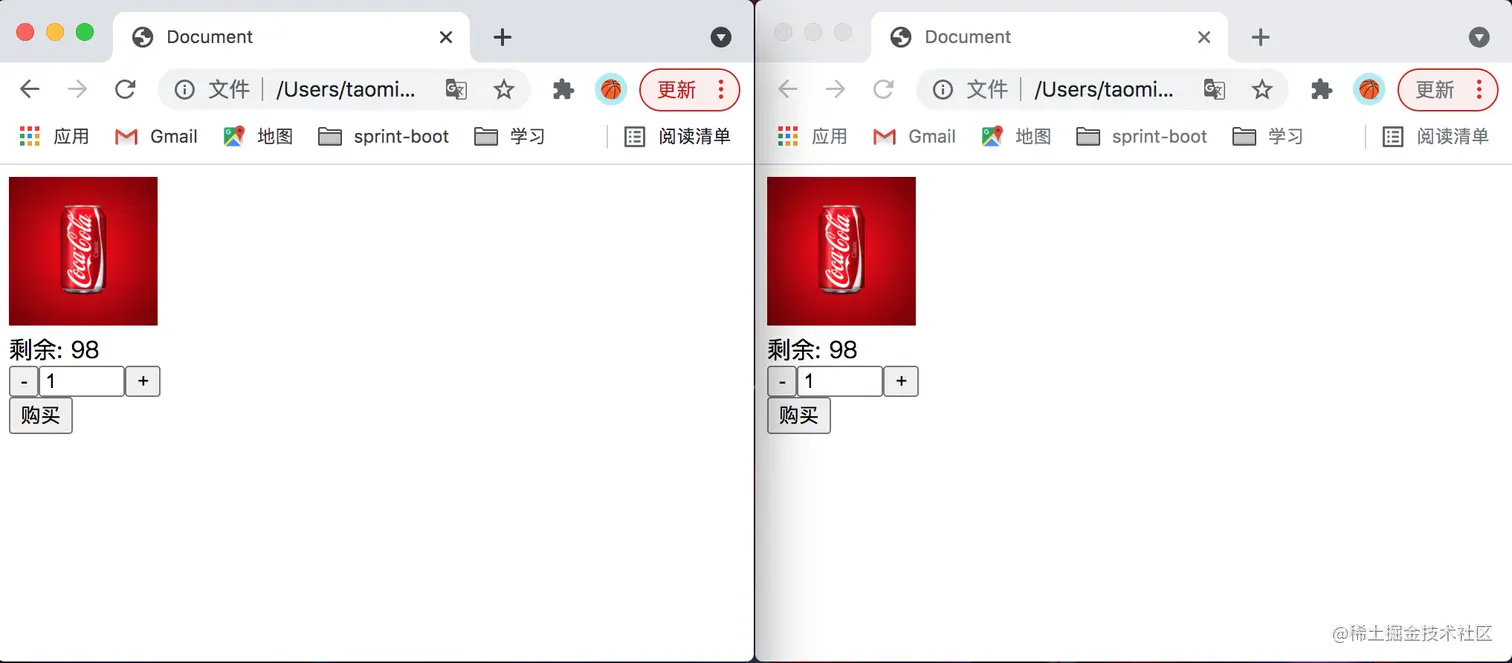This screenshot has height=663, width=1512.
Task: Increase quantity with plus in right window
Action: pos(901,381)
